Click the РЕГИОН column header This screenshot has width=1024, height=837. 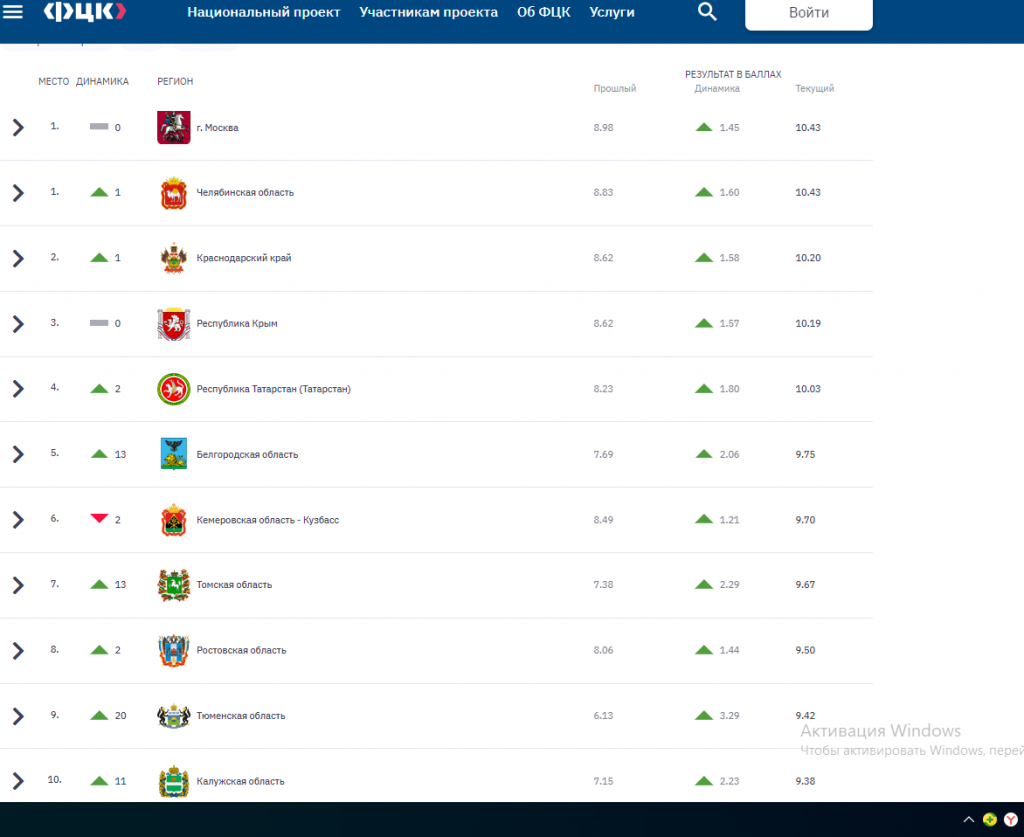175,82
